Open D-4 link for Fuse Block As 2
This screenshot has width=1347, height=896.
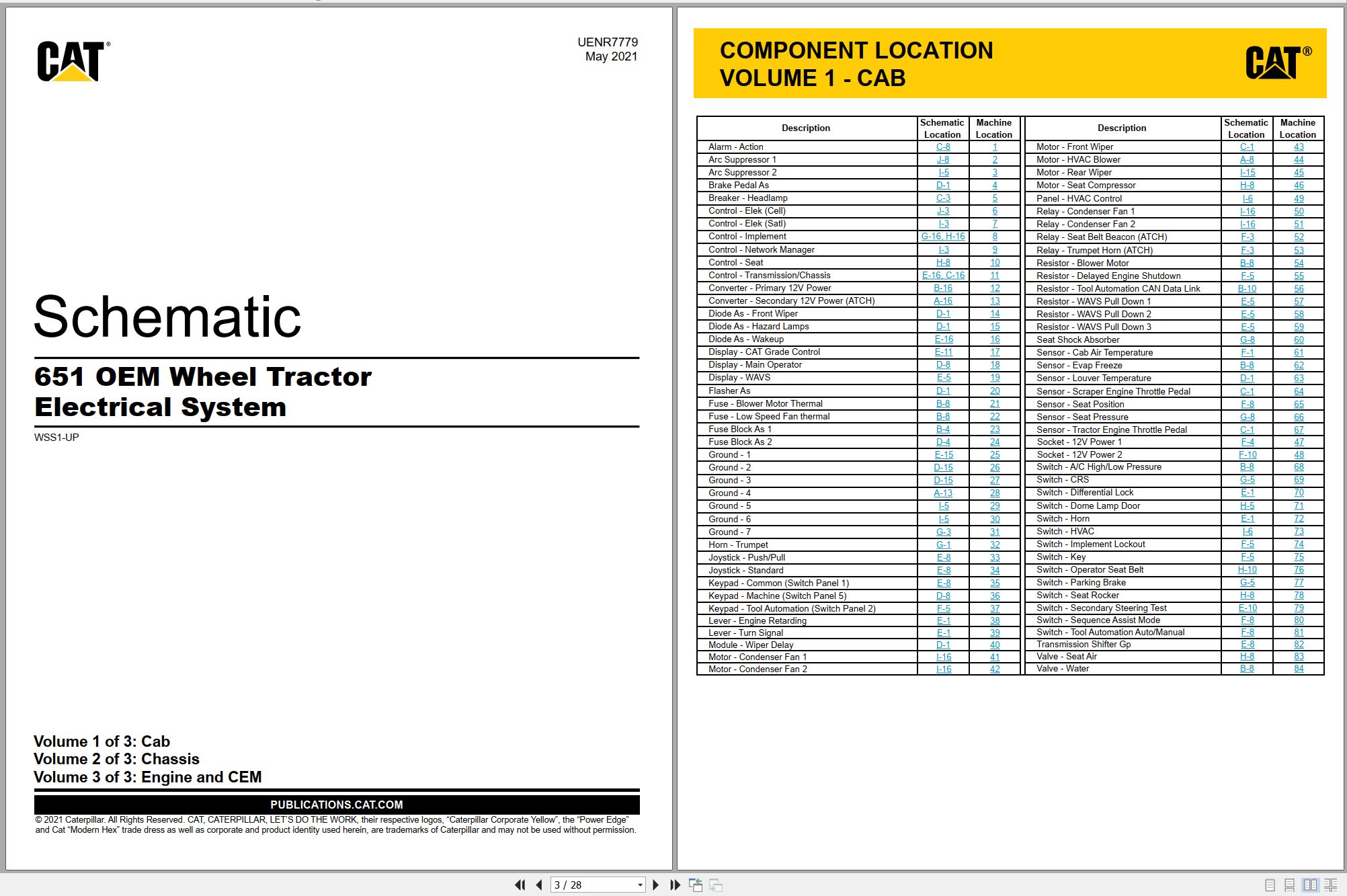[x=943, y=442]
